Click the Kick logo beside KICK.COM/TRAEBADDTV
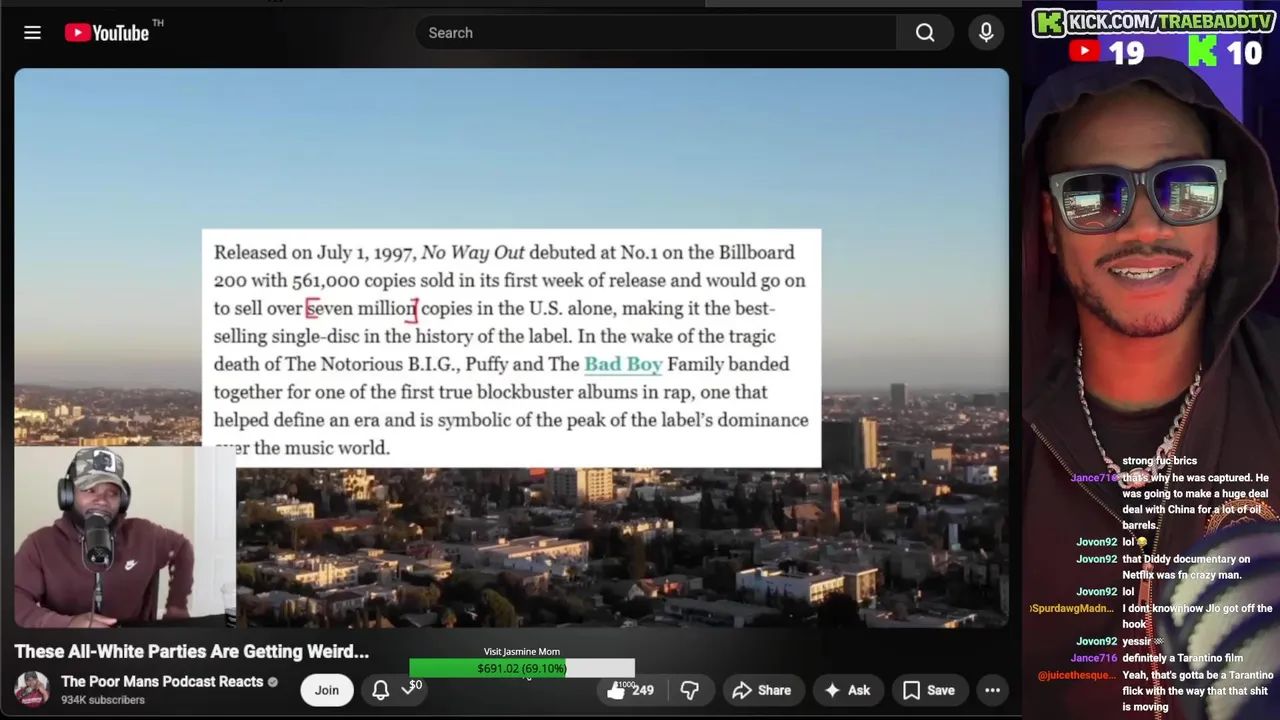 click(x=1050, y=22)
